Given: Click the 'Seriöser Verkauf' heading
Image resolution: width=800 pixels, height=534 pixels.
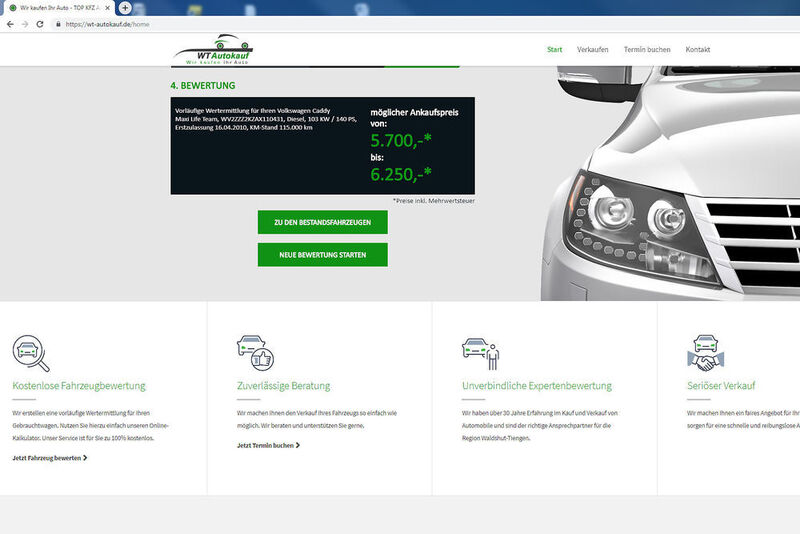Looking at the screenshot, I should [721, 386].
